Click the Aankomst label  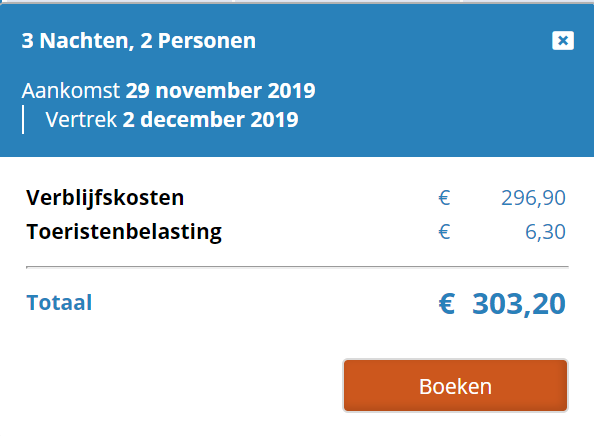71,91
